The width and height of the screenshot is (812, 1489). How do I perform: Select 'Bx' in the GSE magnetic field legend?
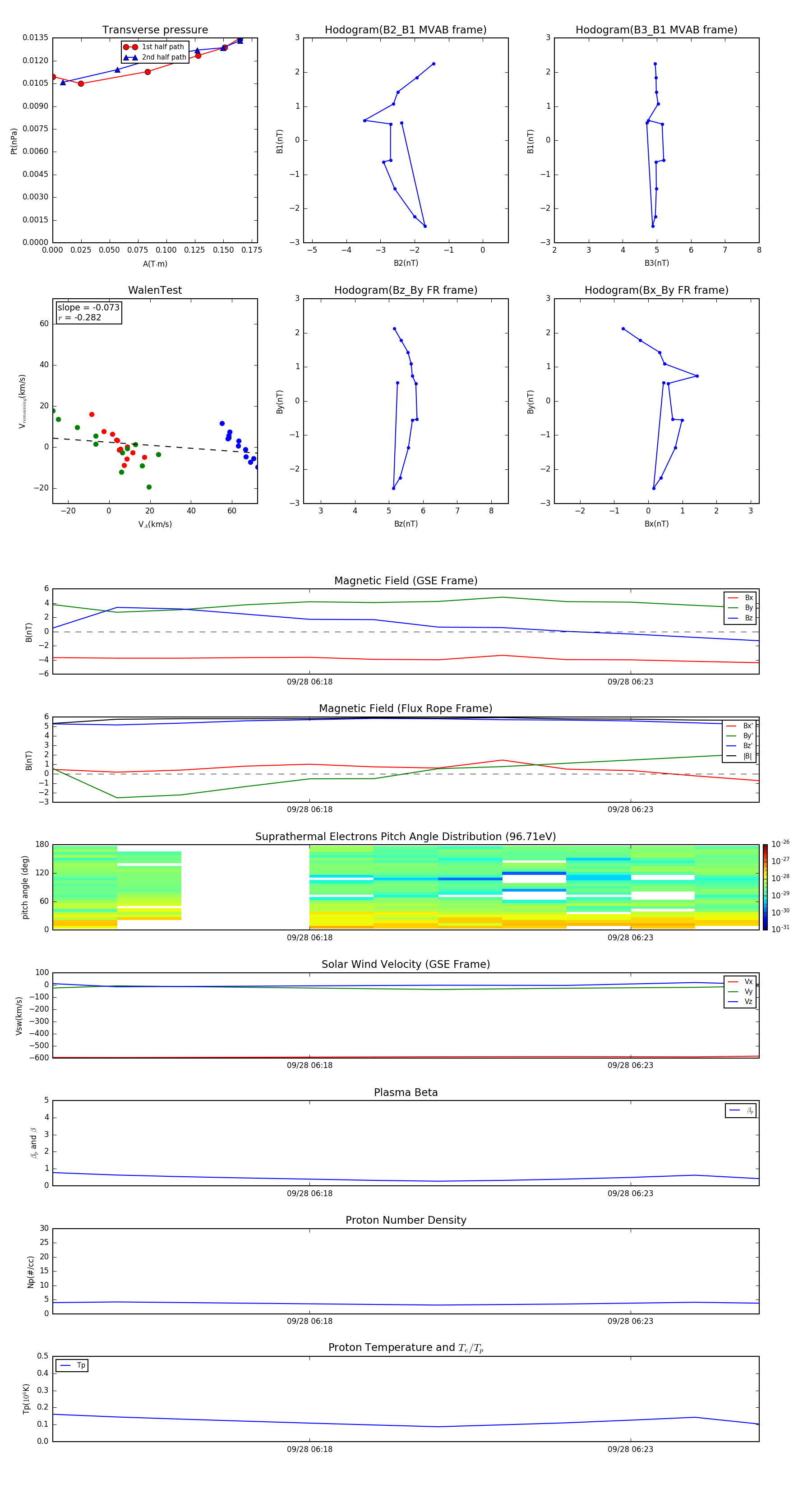(x=741, y=598)
